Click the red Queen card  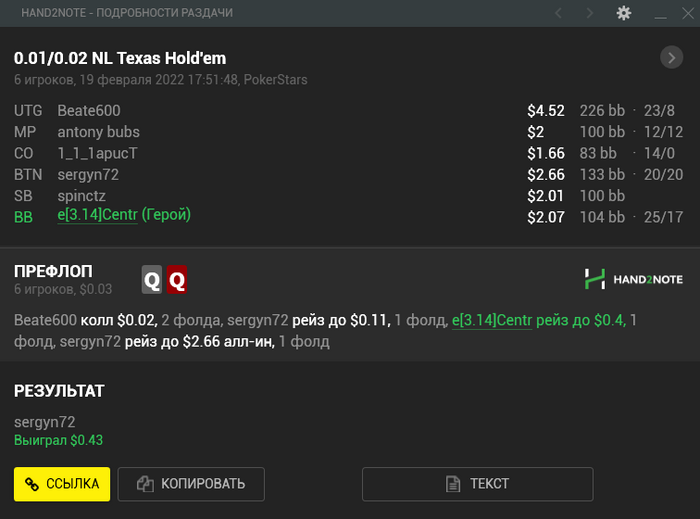177,279
